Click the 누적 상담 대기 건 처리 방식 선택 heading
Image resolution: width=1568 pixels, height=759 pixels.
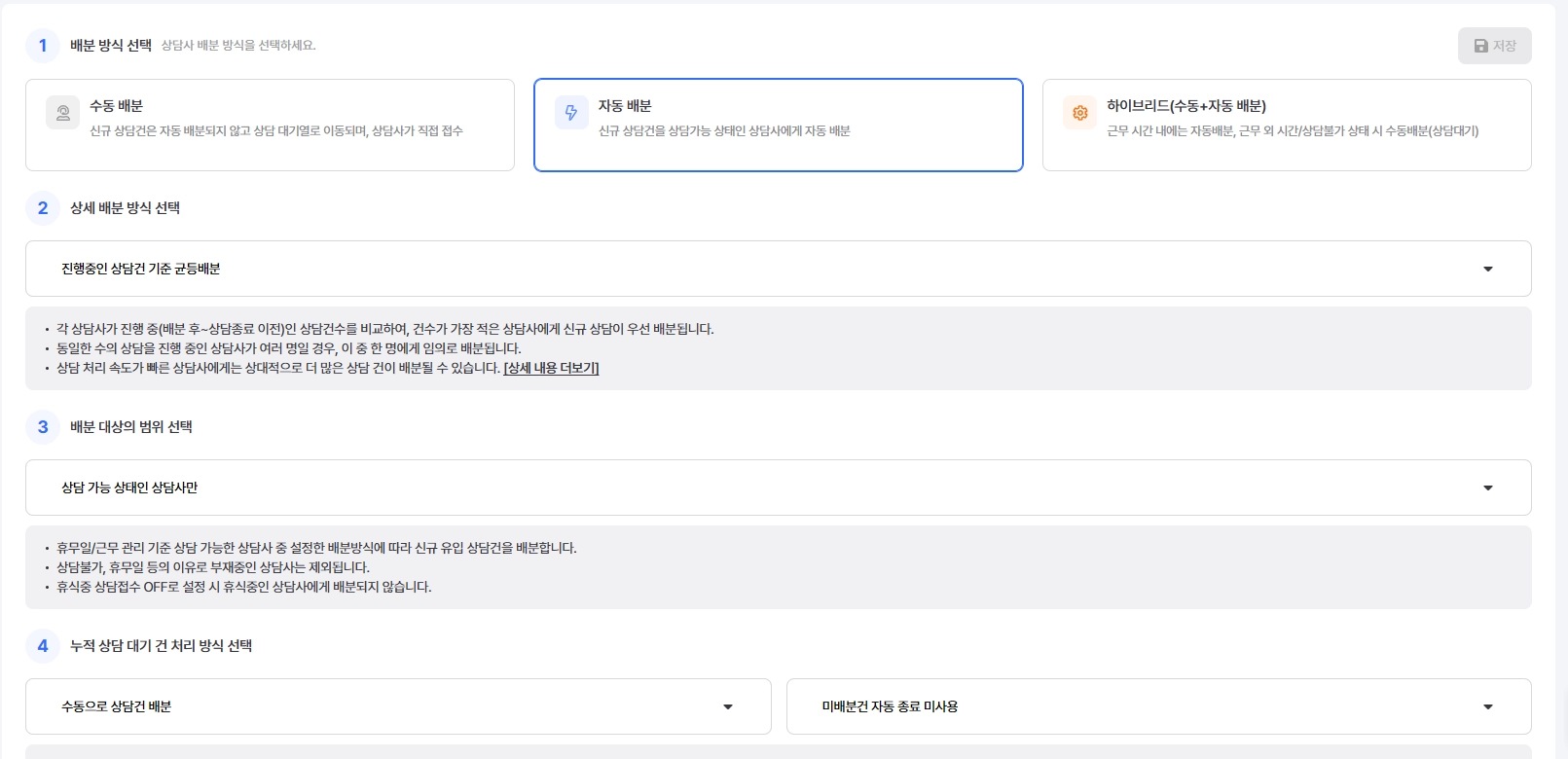click(161, 646)
